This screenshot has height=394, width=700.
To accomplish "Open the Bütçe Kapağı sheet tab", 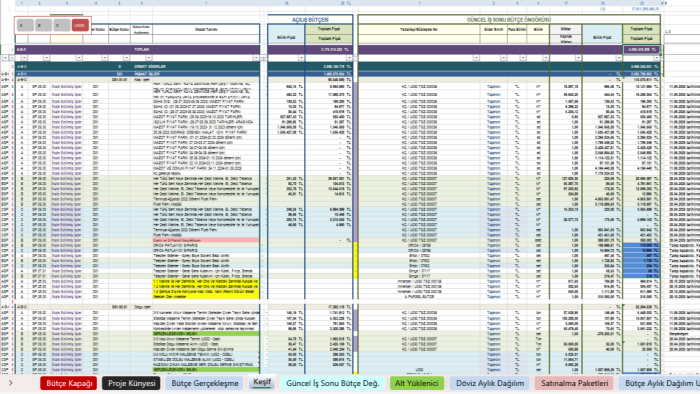I will [x=69, y=383].
